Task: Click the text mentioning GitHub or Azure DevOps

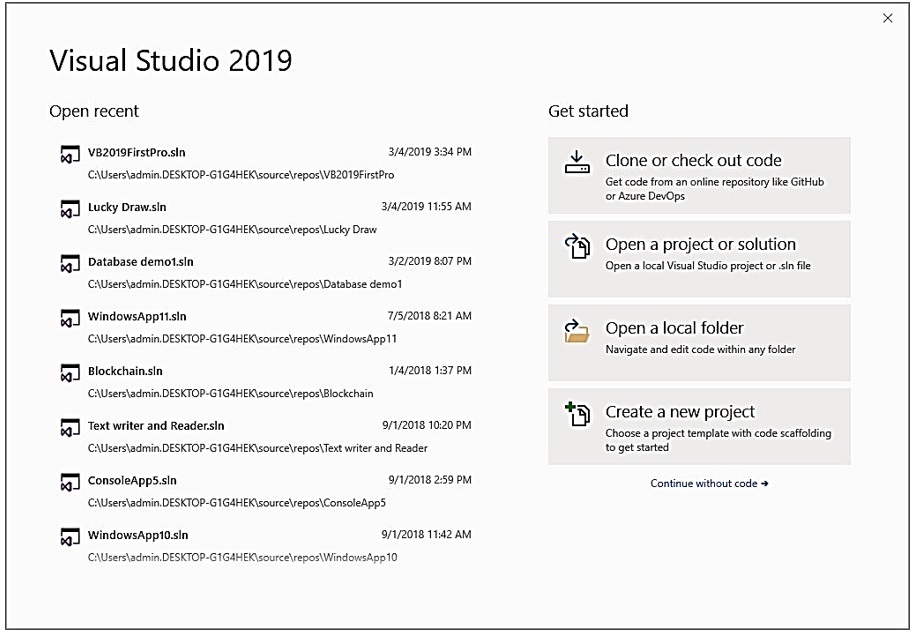Action: (714, 189)
